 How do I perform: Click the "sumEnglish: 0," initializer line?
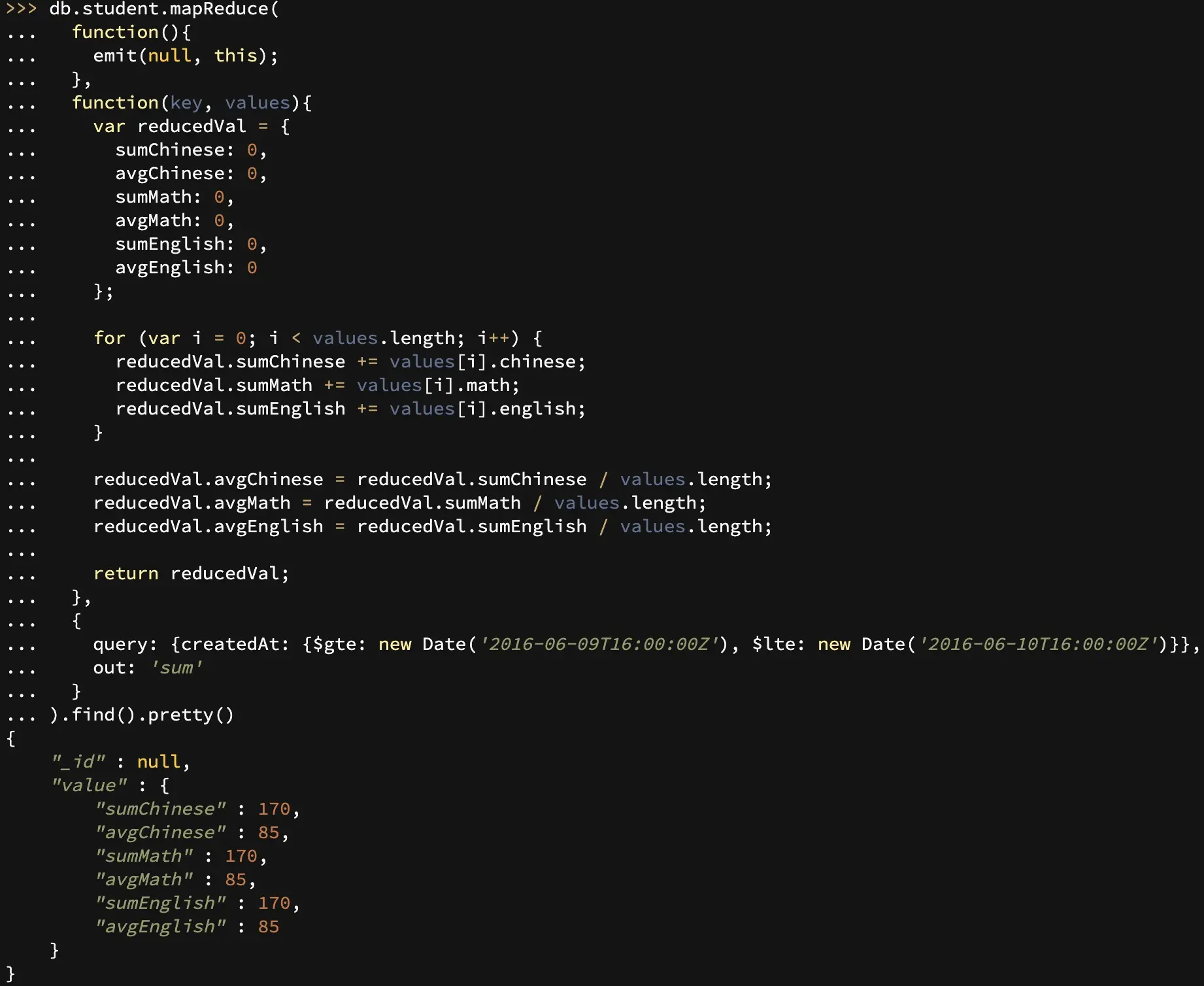click(191, 244)
